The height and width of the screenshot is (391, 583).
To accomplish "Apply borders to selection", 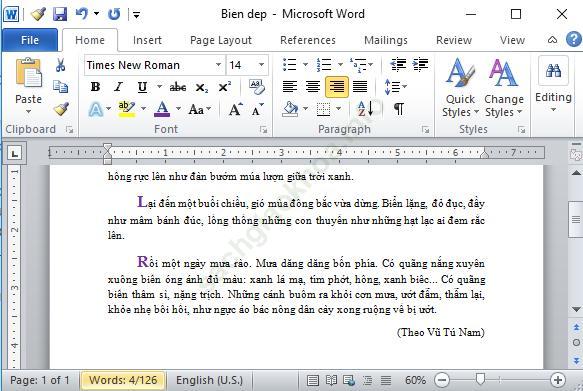I will [323, 109].
